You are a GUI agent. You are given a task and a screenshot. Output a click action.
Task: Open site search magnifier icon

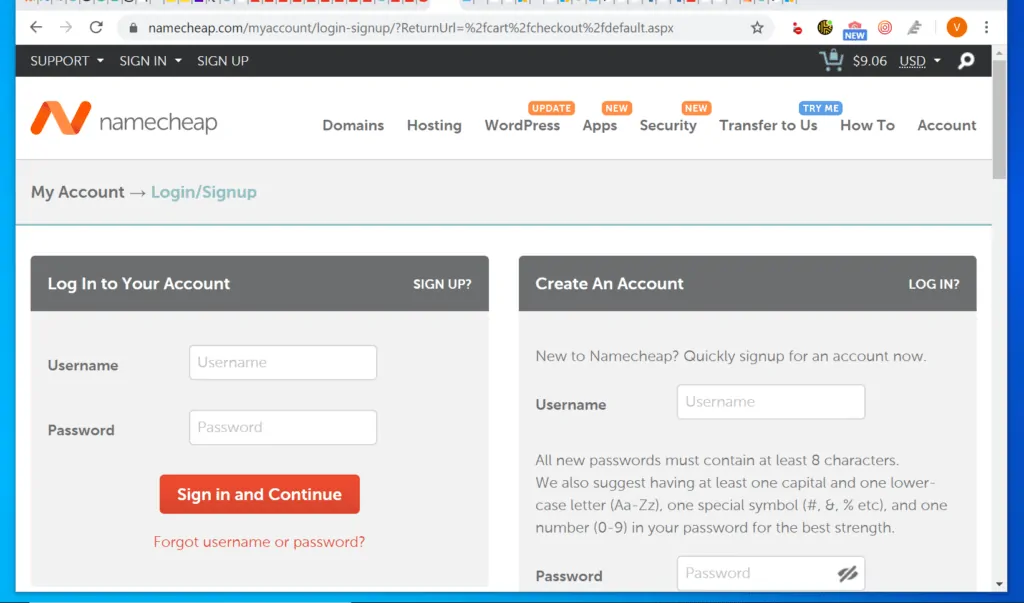(966, 61)
